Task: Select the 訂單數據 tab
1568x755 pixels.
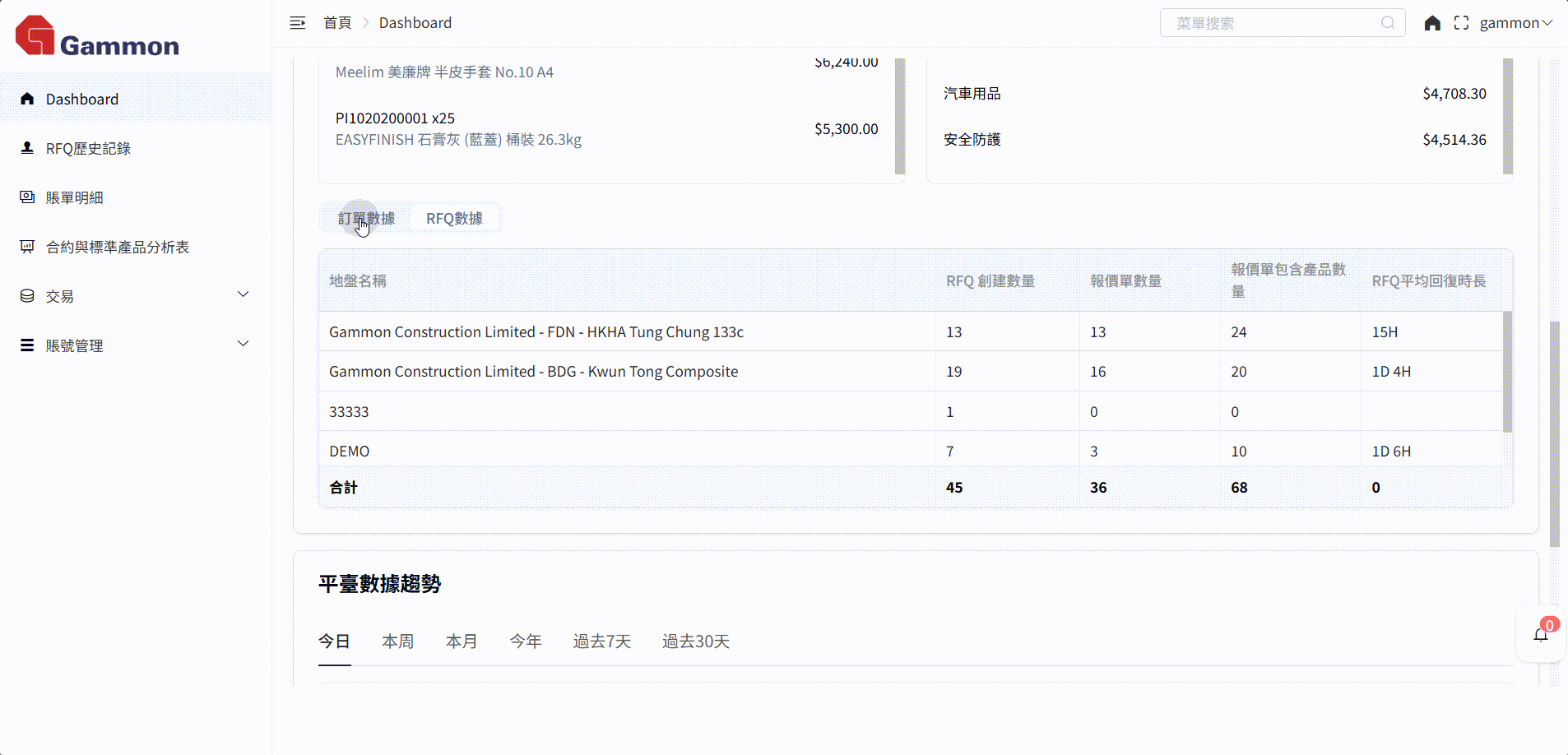Action: (x=366, y=219)
